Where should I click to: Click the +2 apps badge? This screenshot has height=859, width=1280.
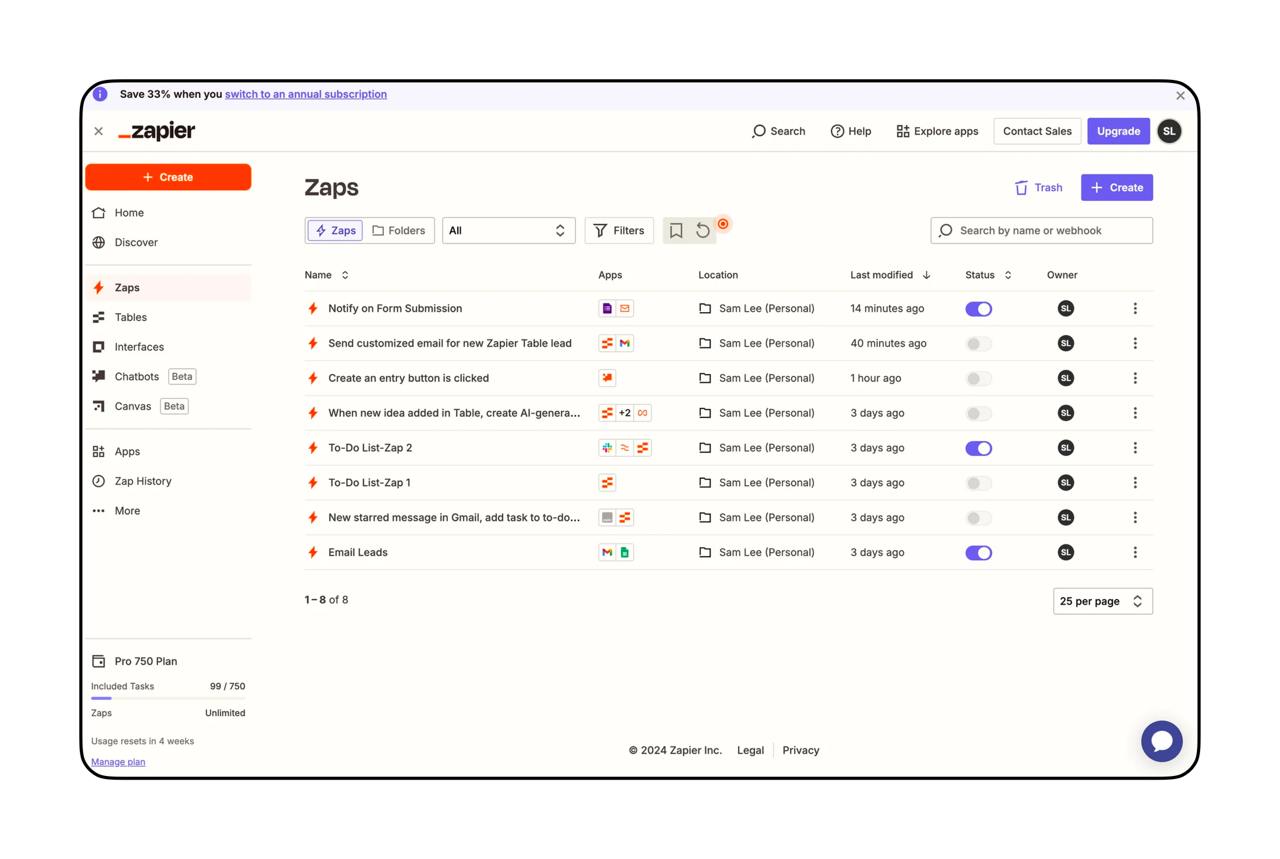625,413
